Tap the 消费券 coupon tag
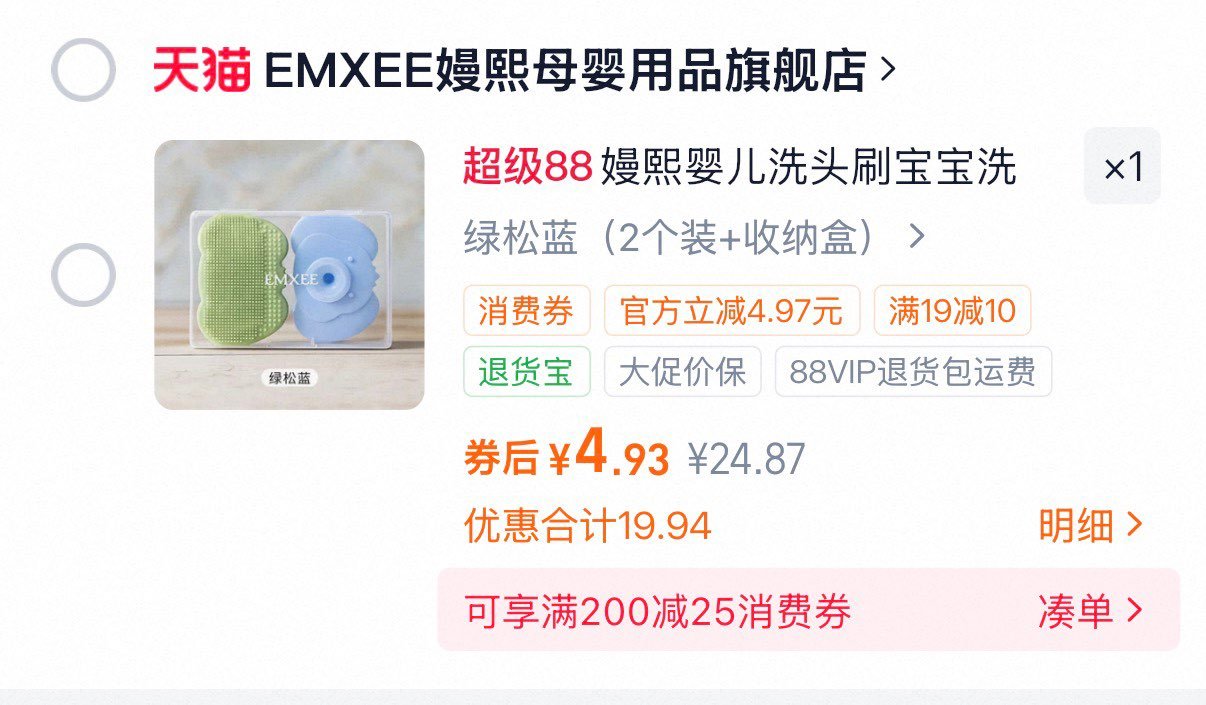 click(526, 311)
